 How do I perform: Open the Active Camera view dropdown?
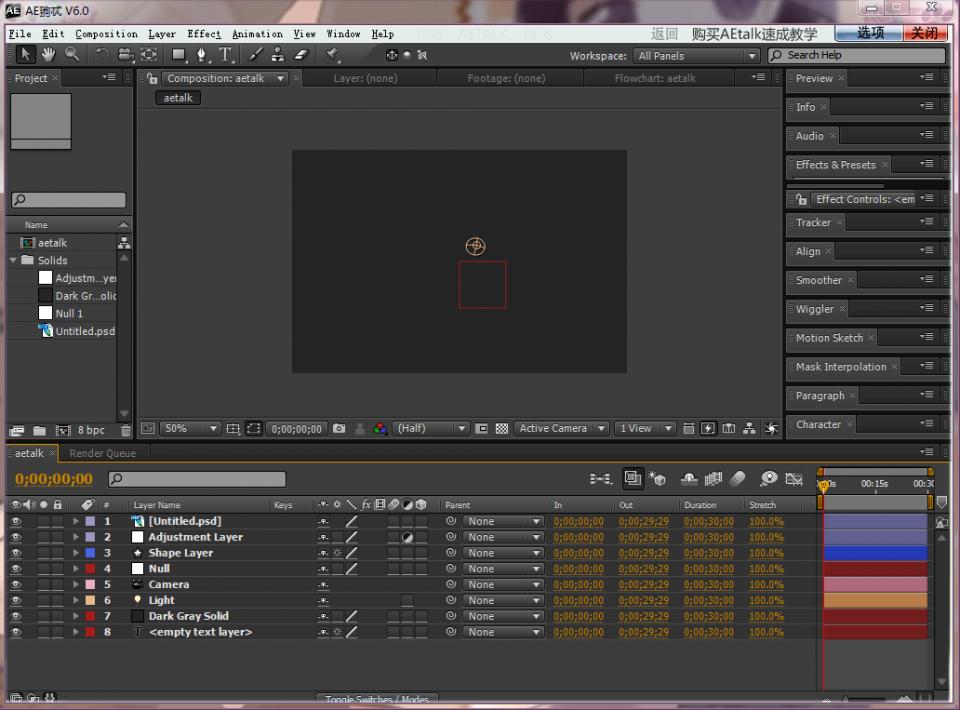pyautogui.click(x=562, y=429)
